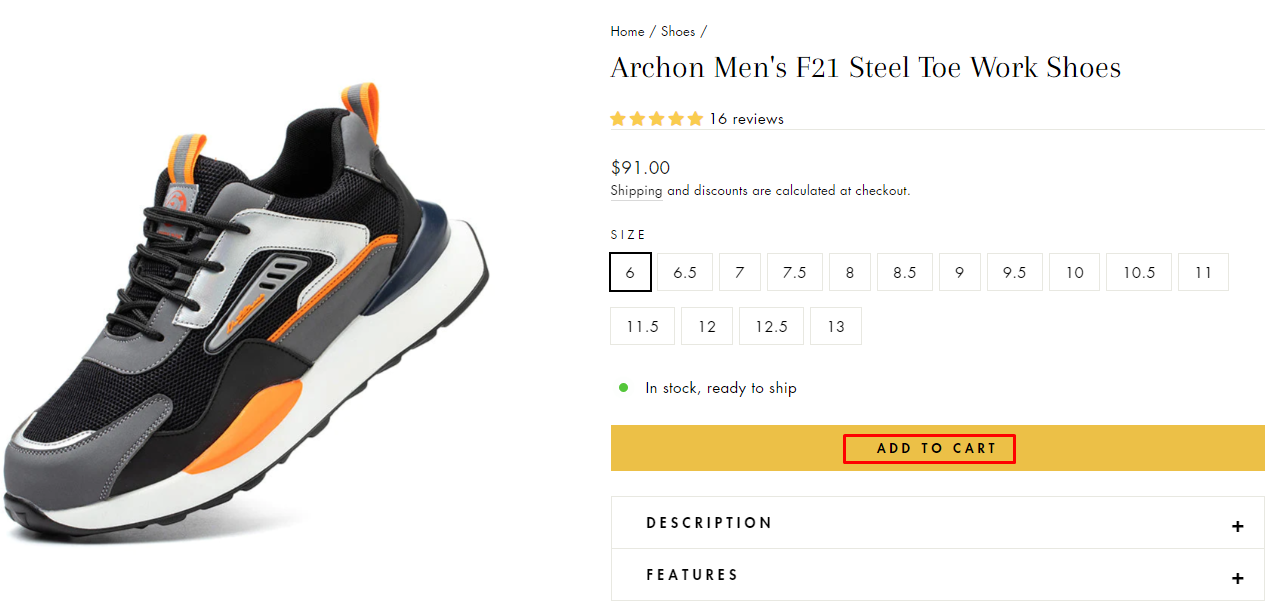Open the 16 reviews link
This screenshot has height=606, width=1271.
click(x=746, y=119)
